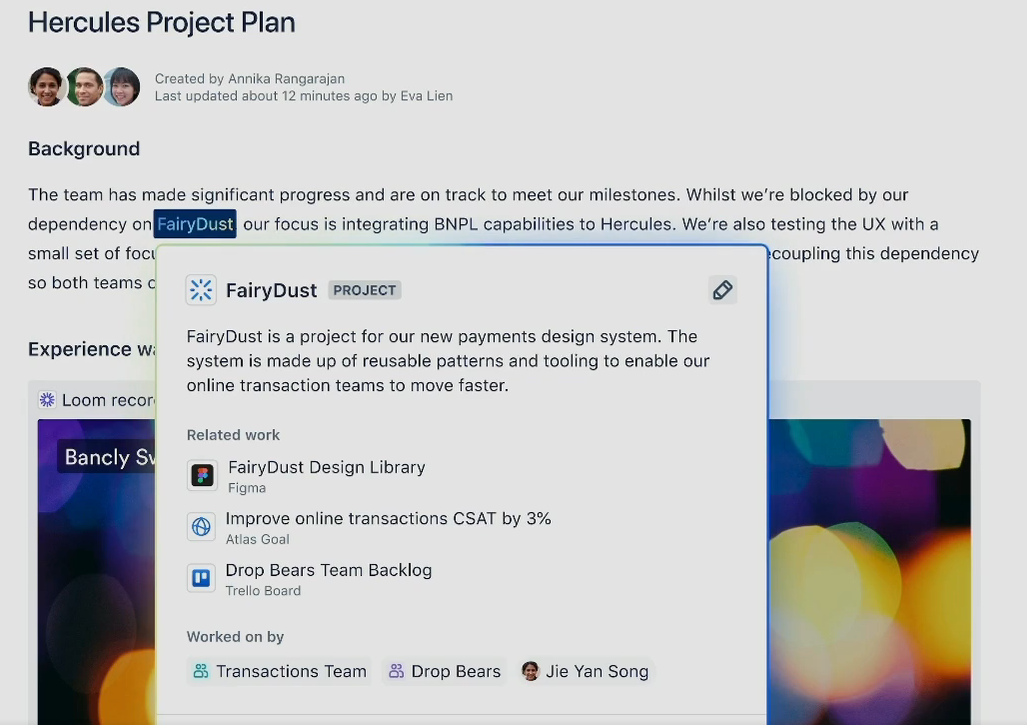Click the Atlas goal globe icon

click(x=201, y=527)
